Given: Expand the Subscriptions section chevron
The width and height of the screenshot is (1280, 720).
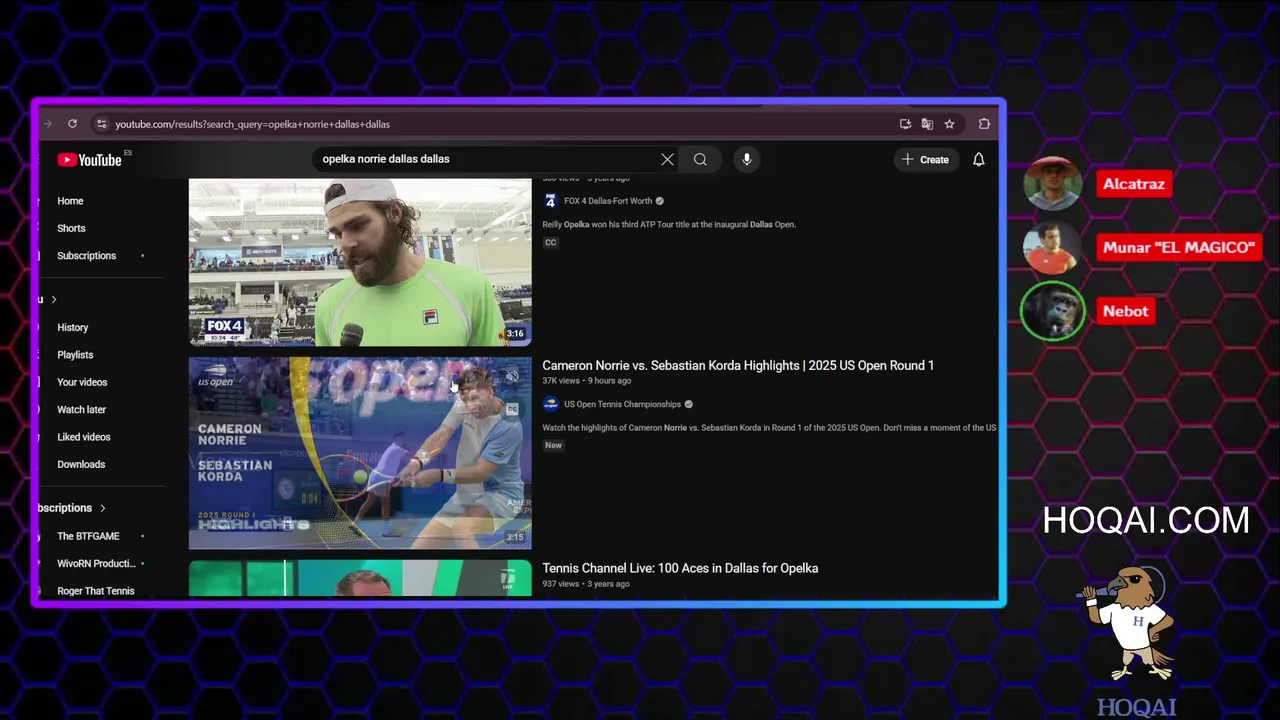Looking at the screenshot, I should click(x=102, y=508).
